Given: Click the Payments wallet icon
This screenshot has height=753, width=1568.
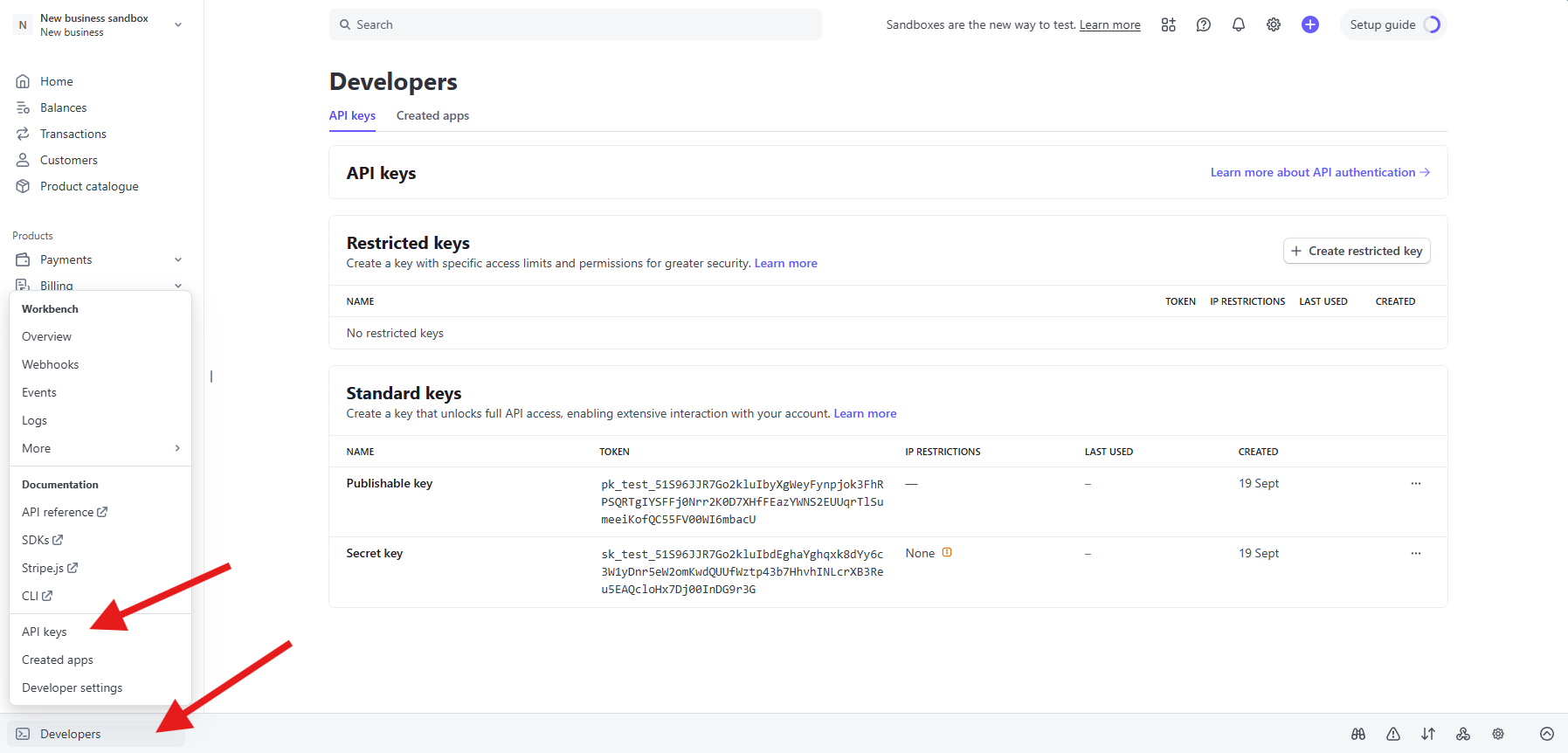Looking at the screenshot, I should 23,259.
